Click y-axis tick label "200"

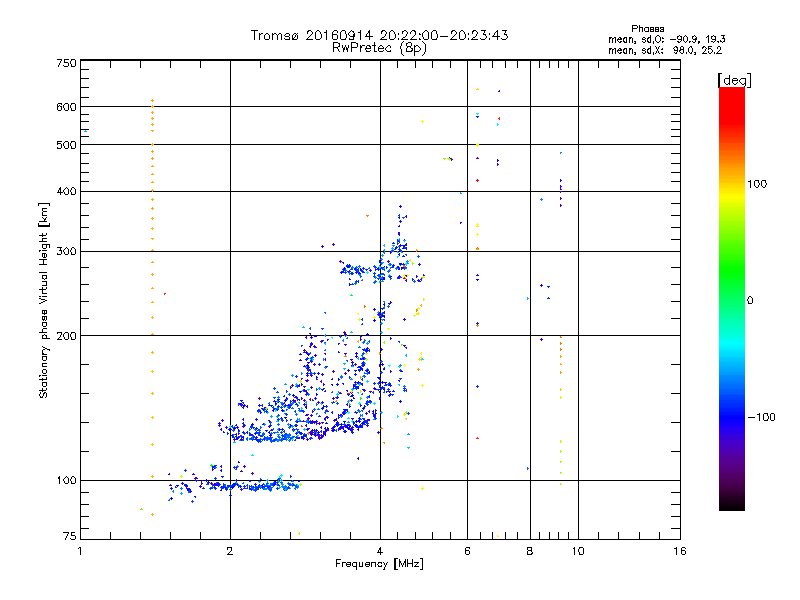(x=66, y=336)
